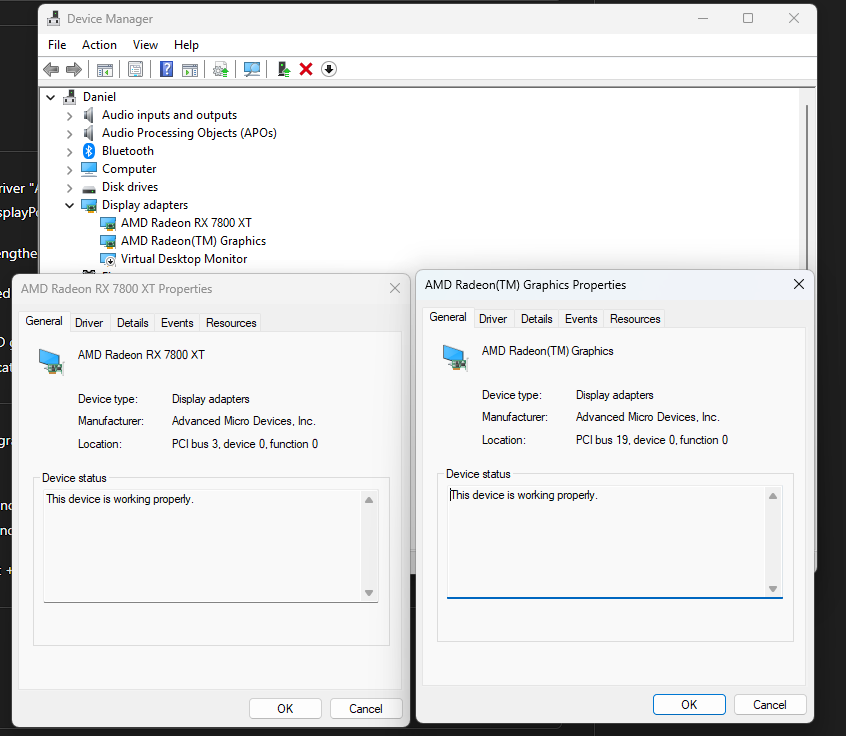Click the Enable device toolbar icon
Viewport: 846px width, 736px height.
pos(283,69)
